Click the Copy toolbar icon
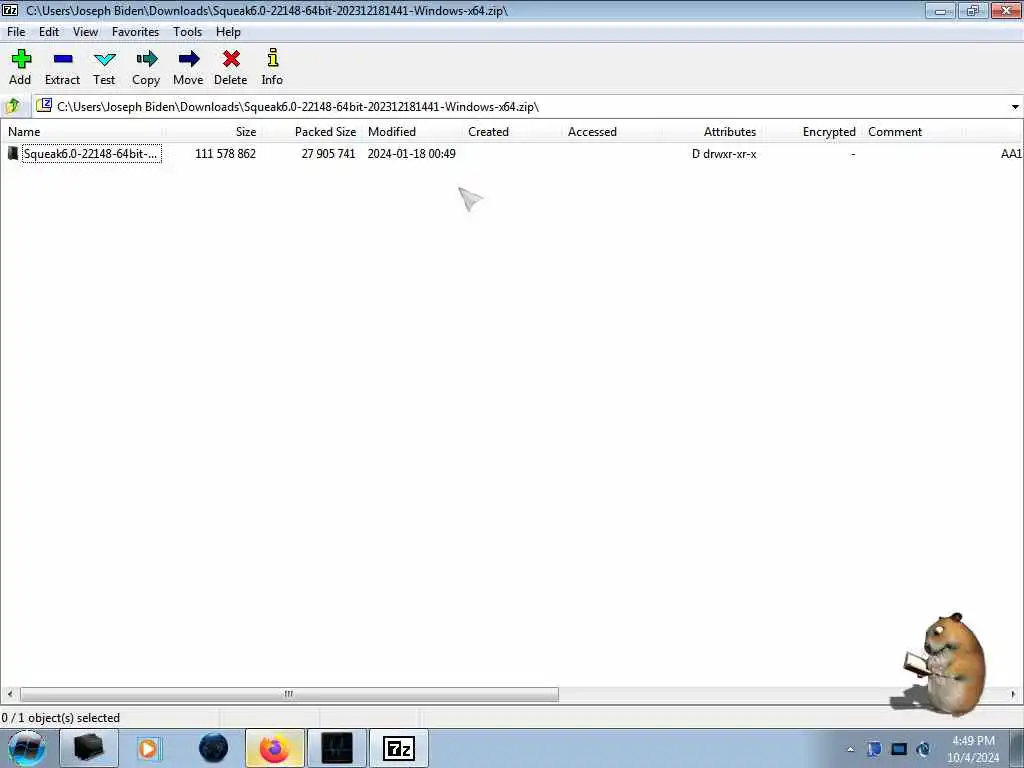 pos(146,59)
